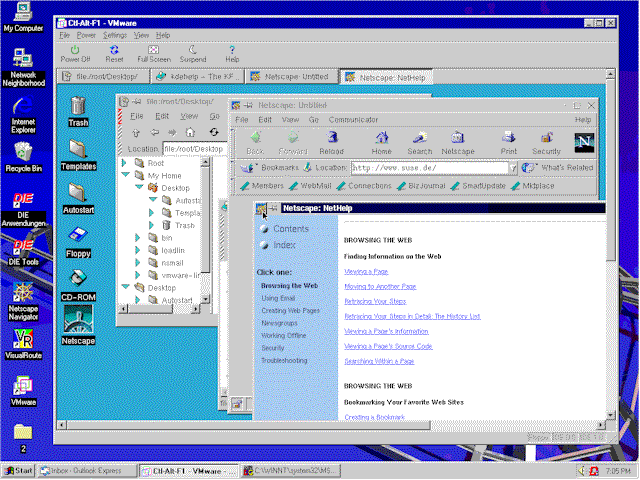Viewport: 640px width, 480px height.
Task: Click the VMware vertical scrollbar up arrow
Action: [610, 74]
